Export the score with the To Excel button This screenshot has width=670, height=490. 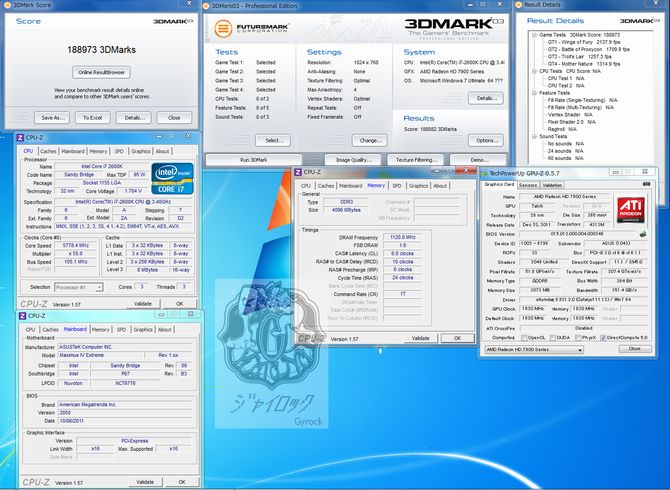pyautogui.click(x=93, y=118)
